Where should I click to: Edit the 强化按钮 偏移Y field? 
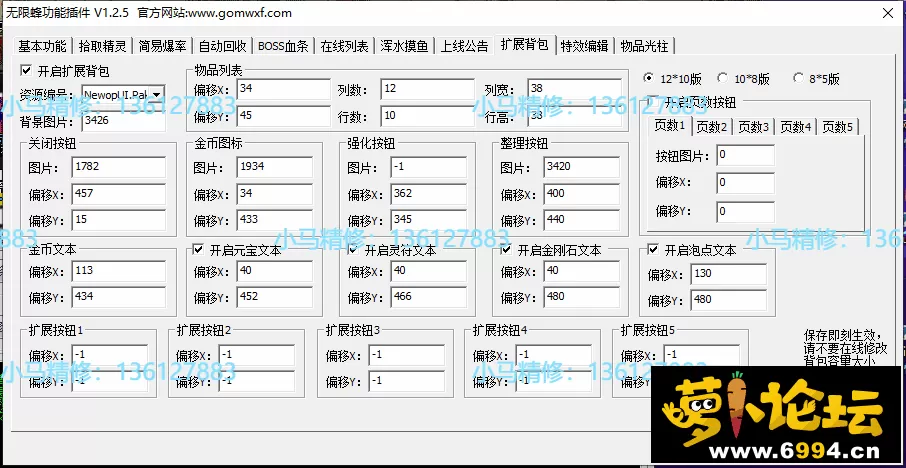(429, 220)
